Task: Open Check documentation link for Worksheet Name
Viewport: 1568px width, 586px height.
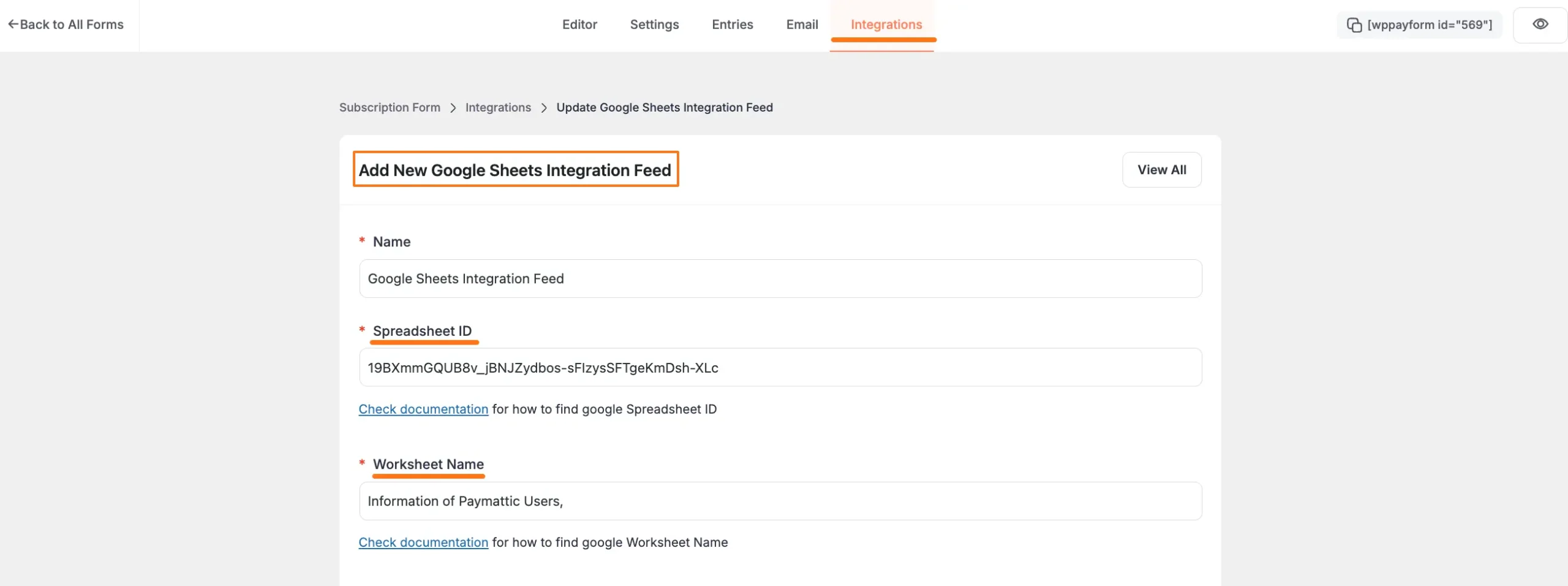Action: coord(423,542)
